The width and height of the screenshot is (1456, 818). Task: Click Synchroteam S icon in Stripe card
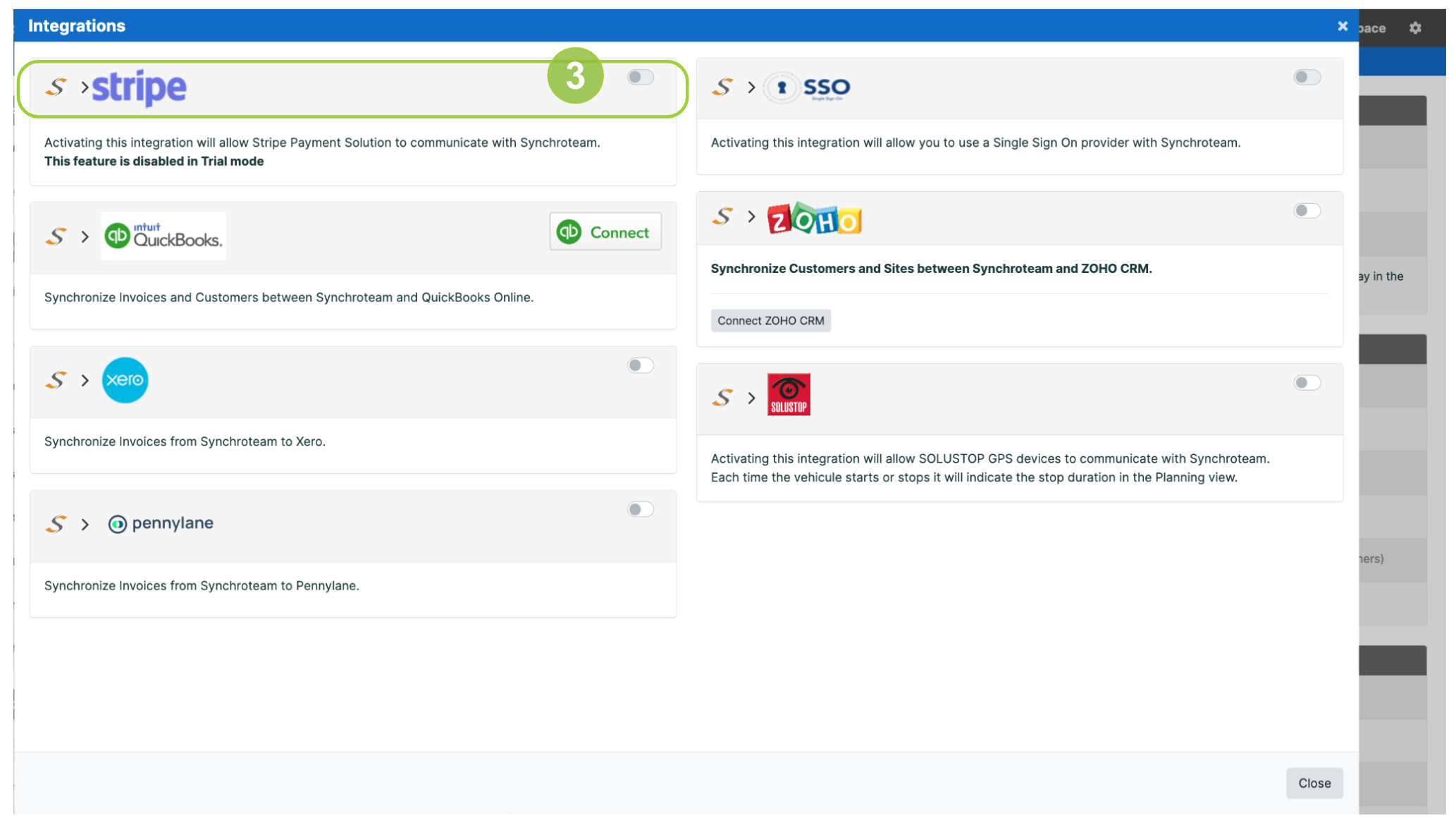pyautogui.click(x=56, y=87)
